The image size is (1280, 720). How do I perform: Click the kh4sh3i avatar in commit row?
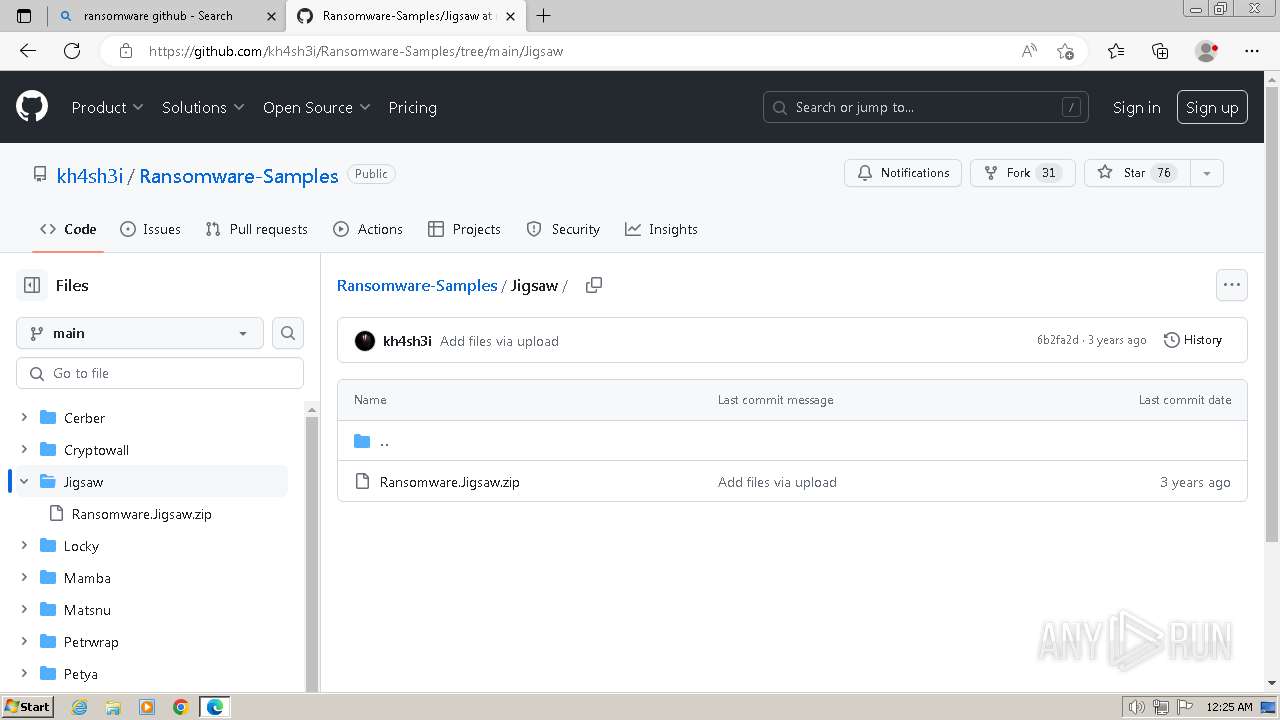coord(365,341)
